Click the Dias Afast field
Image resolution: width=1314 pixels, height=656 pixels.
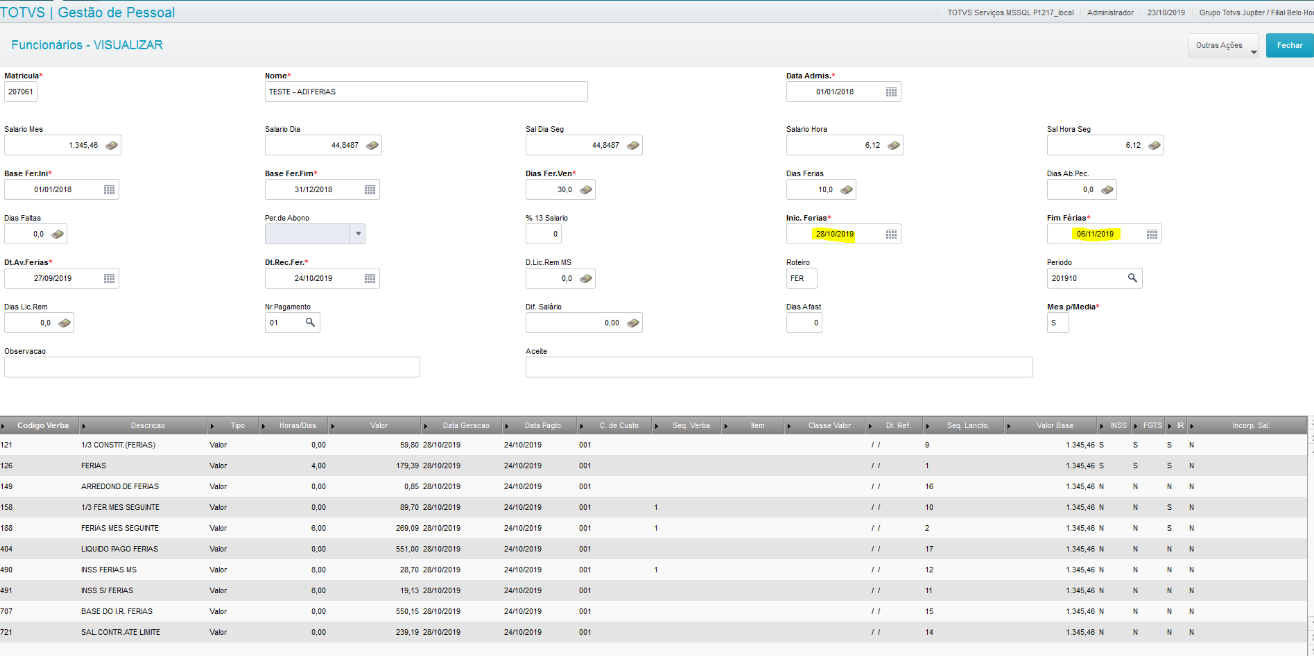point(804,323)
